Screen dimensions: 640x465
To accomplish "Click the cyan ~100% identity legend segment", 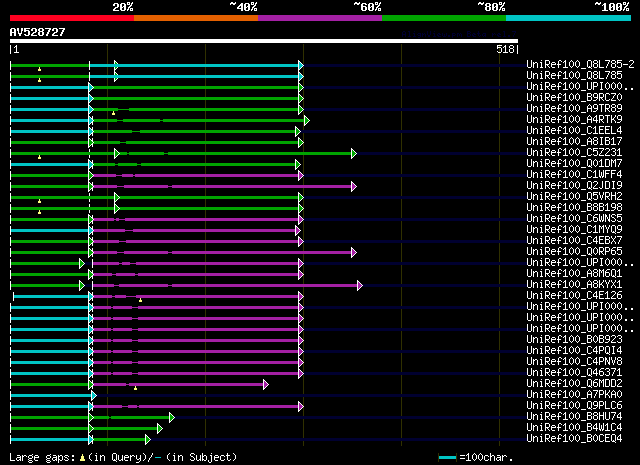I will [569, 18].
